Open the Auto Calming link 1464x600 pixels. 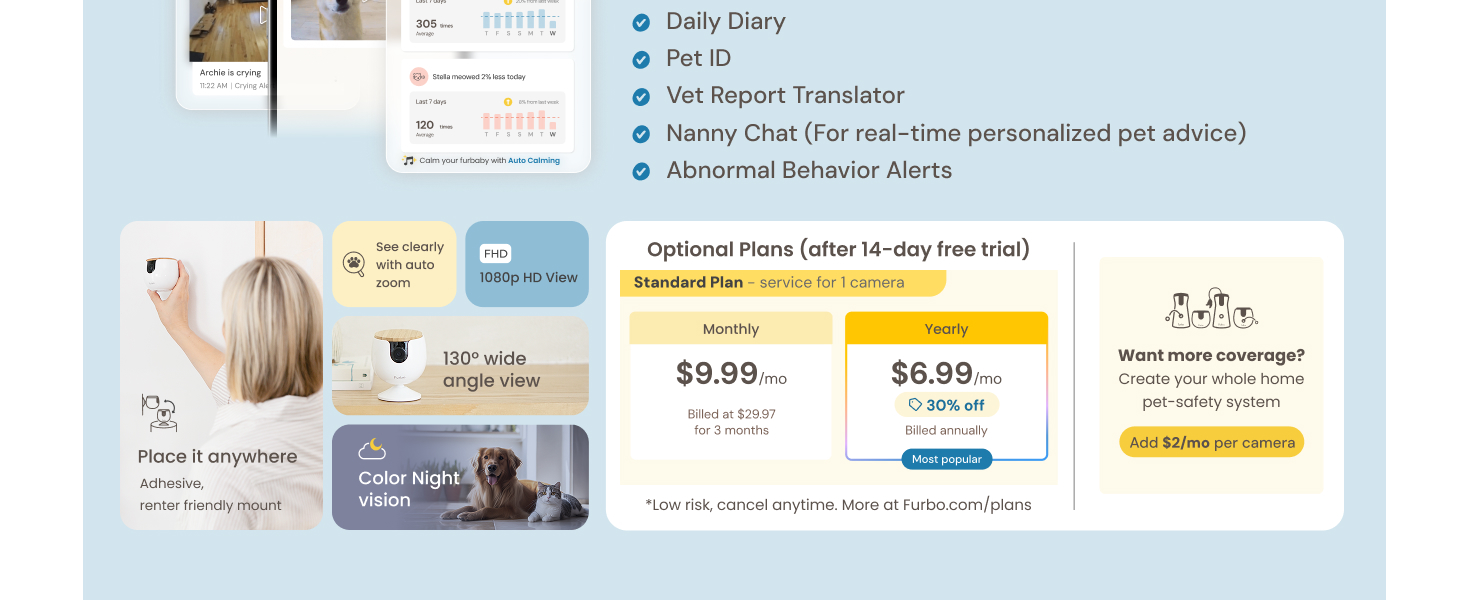click(x=534, y=160)
